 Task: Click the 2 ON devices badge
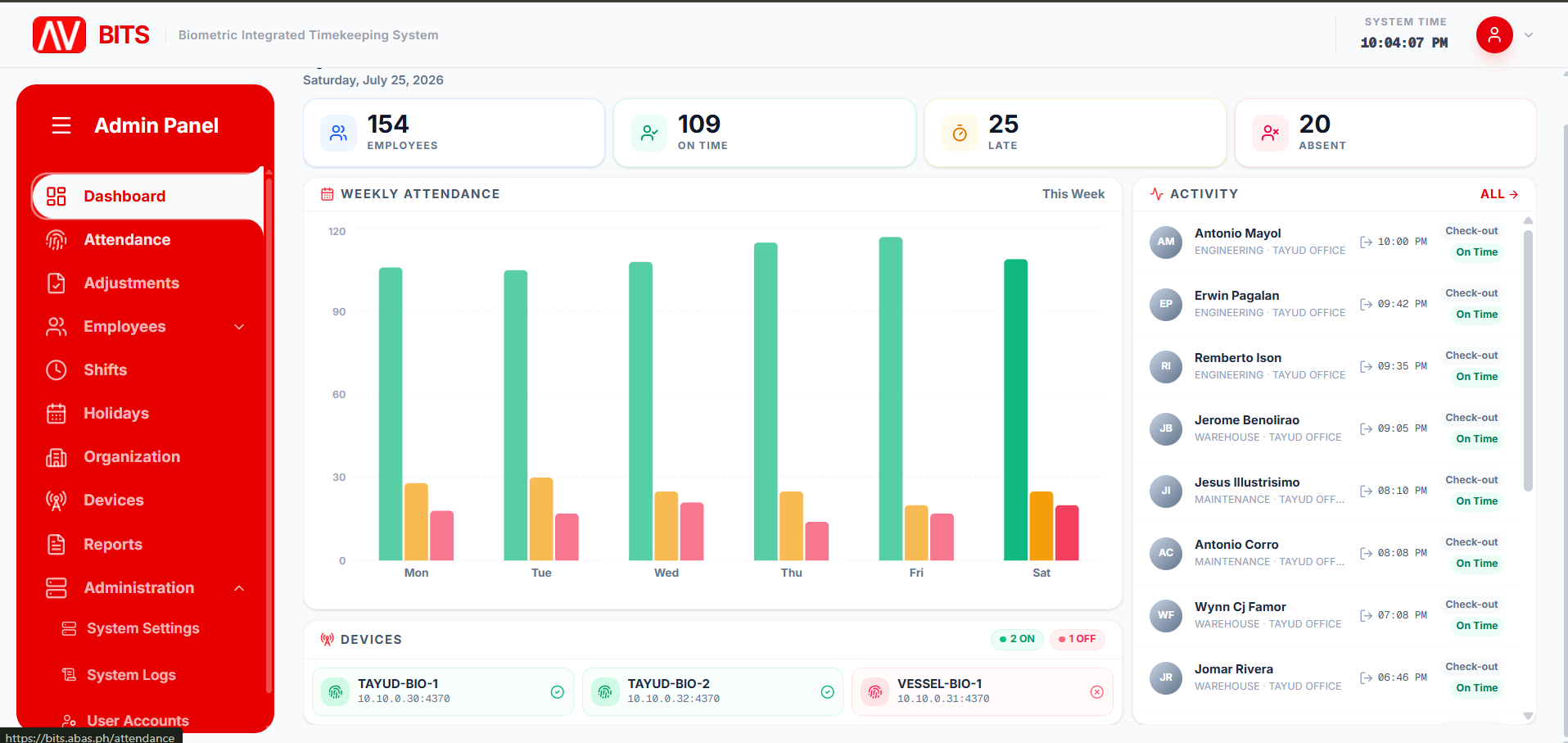point(1017,639)
